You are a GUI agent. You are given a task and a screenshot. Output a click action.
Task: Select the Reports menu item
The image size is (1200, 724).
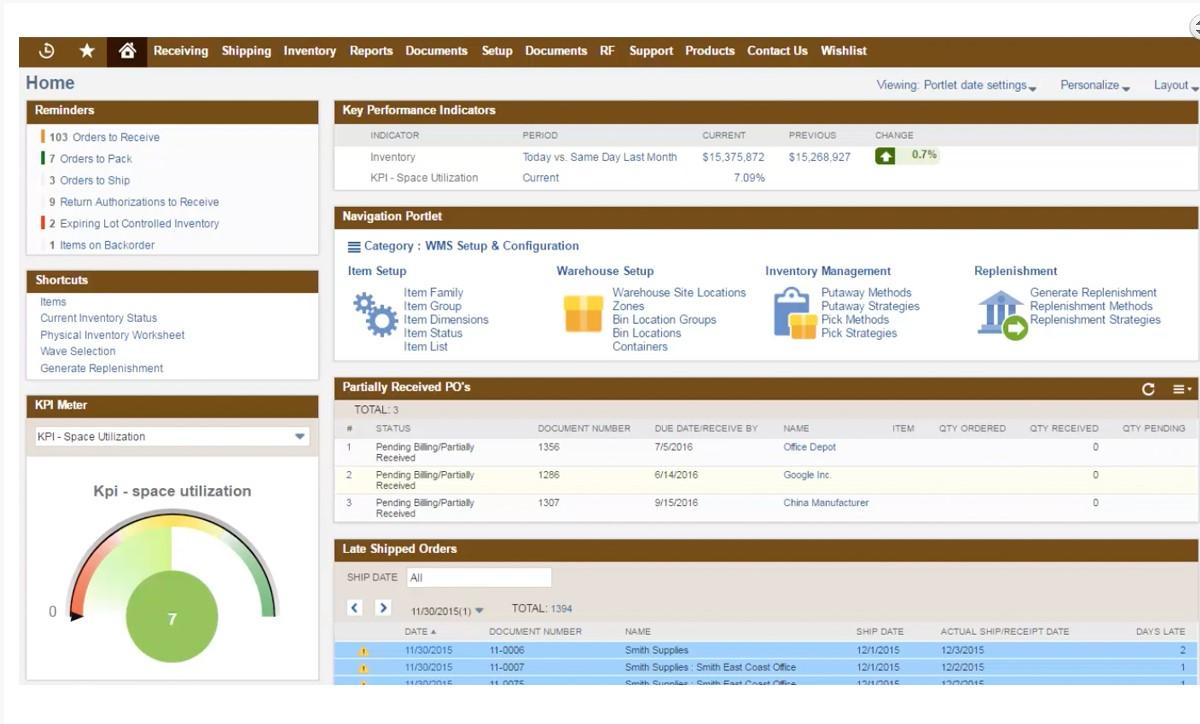371,51
